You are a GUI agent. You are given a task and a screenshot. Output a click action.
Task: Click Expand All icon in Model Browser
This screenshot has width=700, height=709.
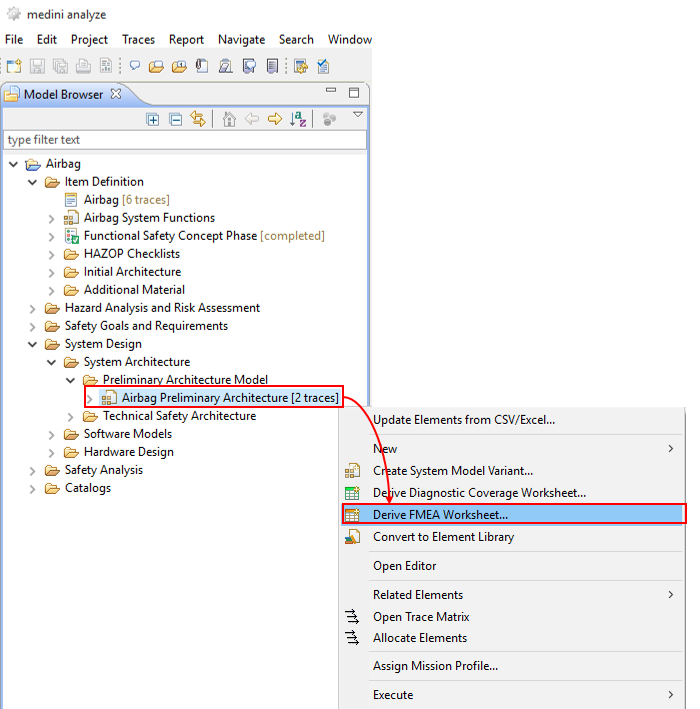(x=153, y=120)
